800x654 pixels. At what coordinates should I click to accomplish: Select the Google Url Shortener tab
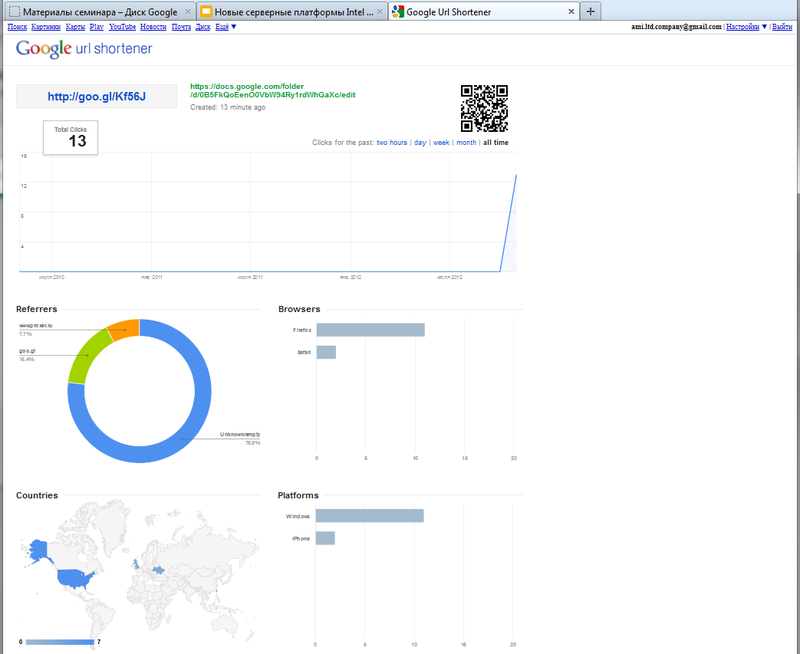484,11
